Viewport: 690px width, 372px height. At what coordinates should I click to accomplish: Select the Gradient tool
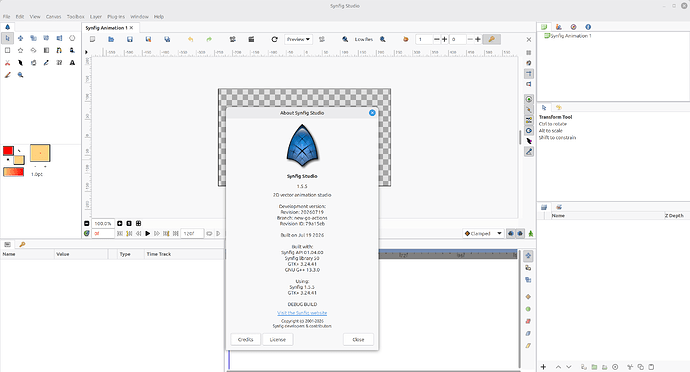[46, 51]
